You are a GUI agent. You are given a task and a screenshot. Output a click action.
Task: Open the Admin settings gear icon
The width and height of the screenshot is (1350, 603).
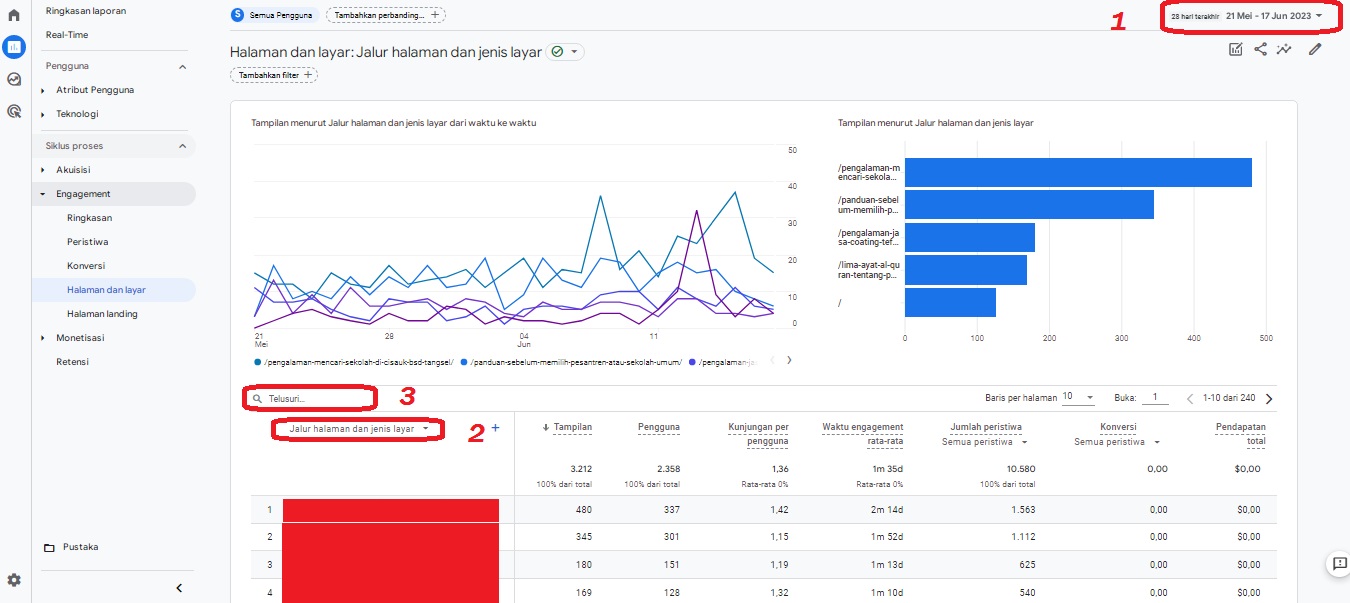click(14, 580)
